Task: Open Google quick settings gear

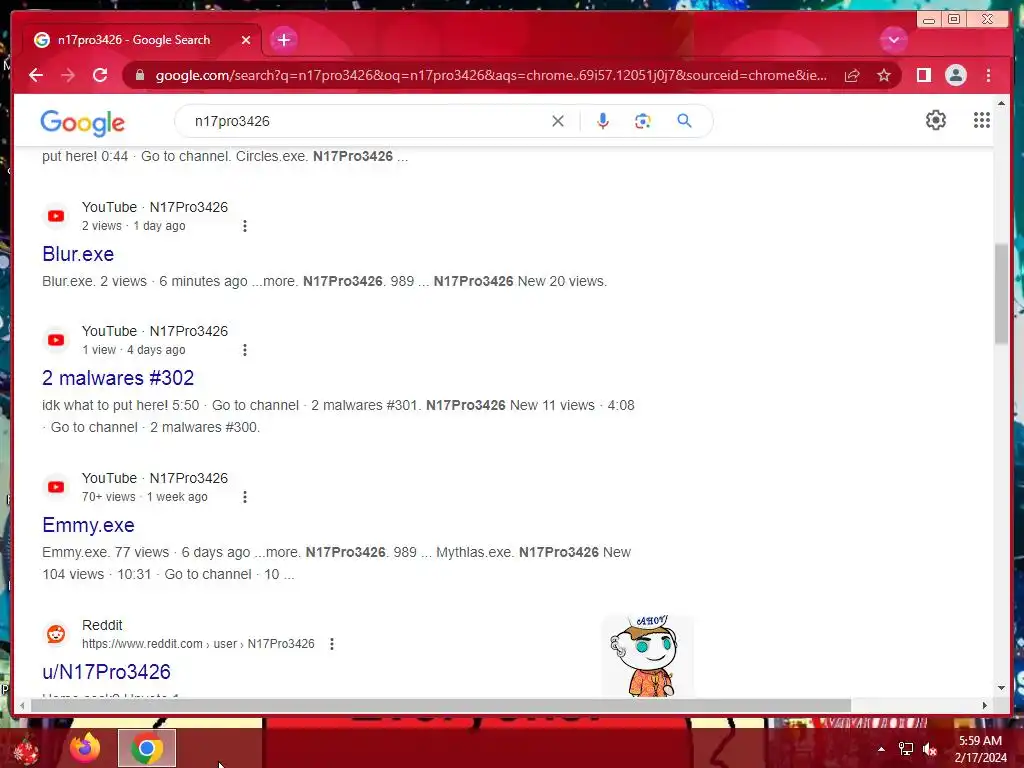Action: tap(935, 120)
